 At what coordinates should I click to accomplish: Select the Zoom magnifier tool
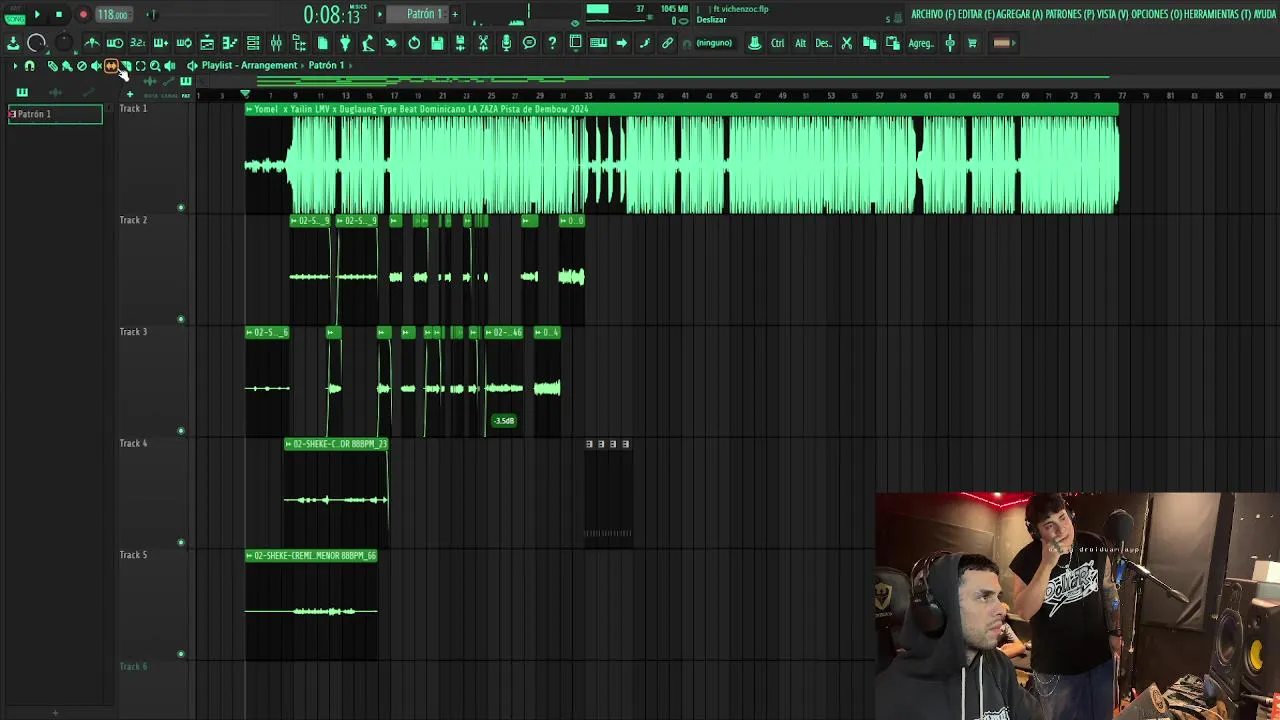155,65
